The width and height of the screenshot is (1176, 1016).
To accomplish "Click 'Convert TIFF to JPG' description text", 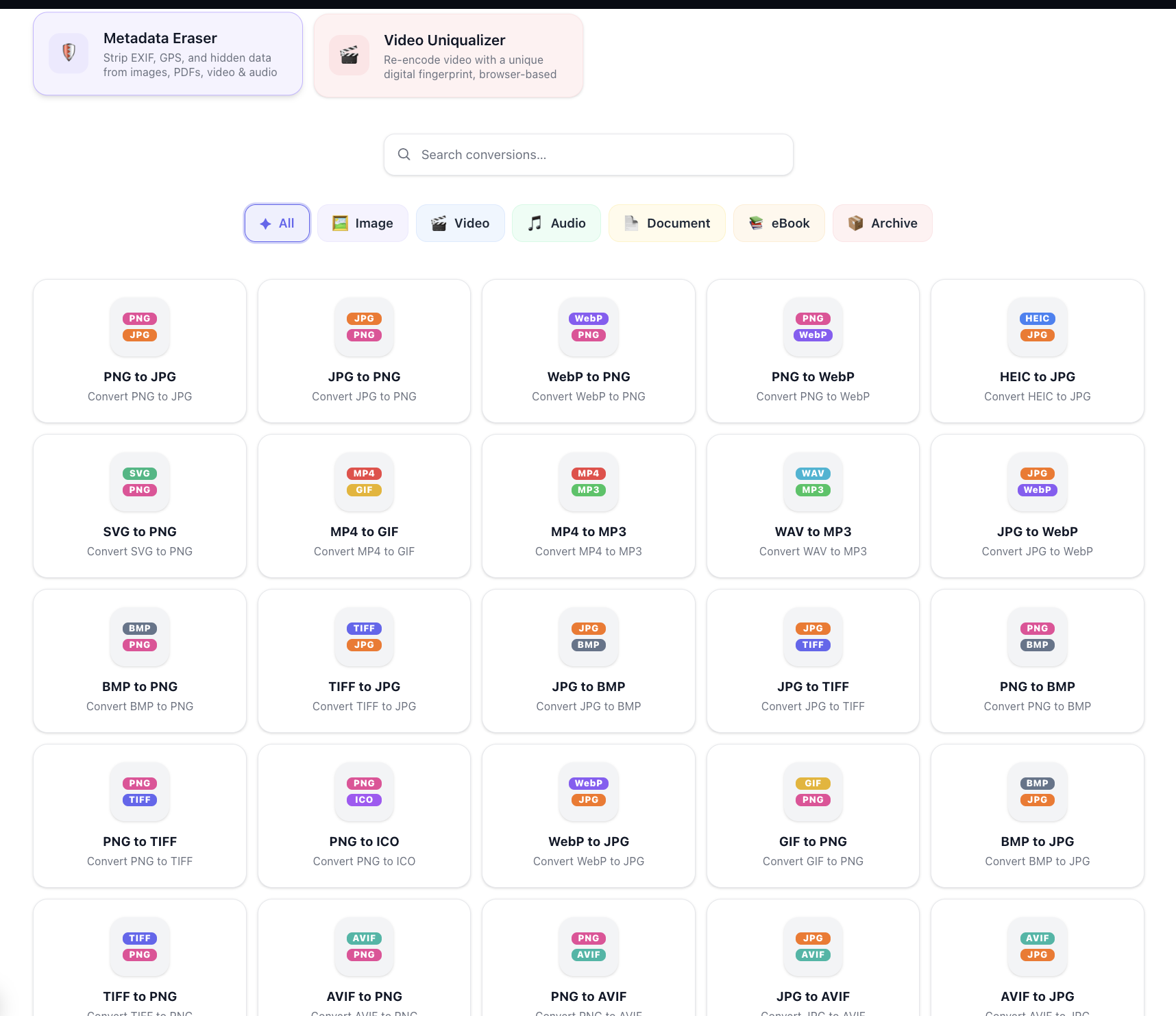I will 365,706.
